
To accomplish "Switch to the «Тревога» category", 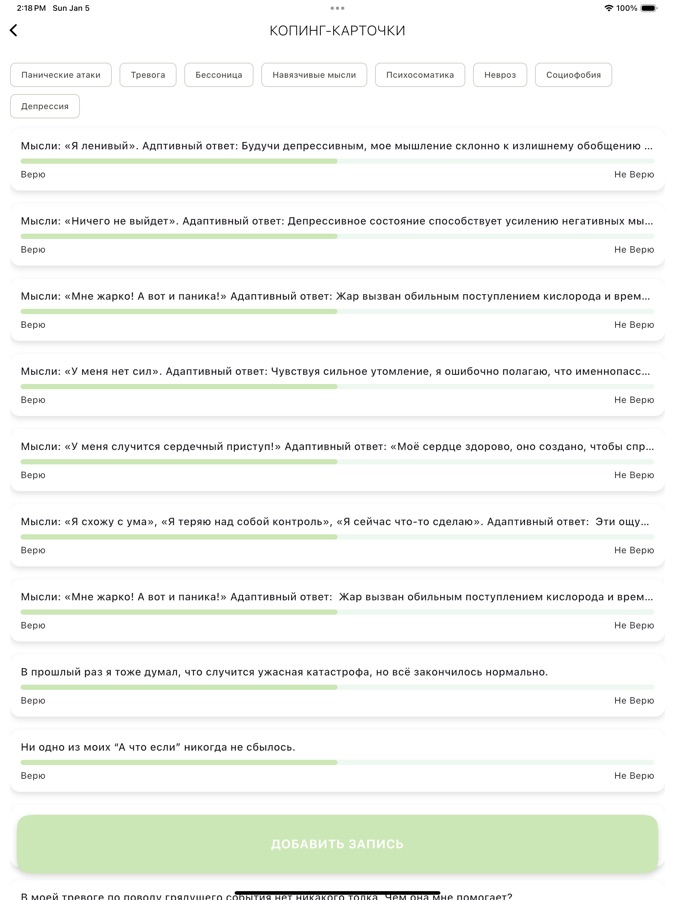I will click(x=148, y=75).
